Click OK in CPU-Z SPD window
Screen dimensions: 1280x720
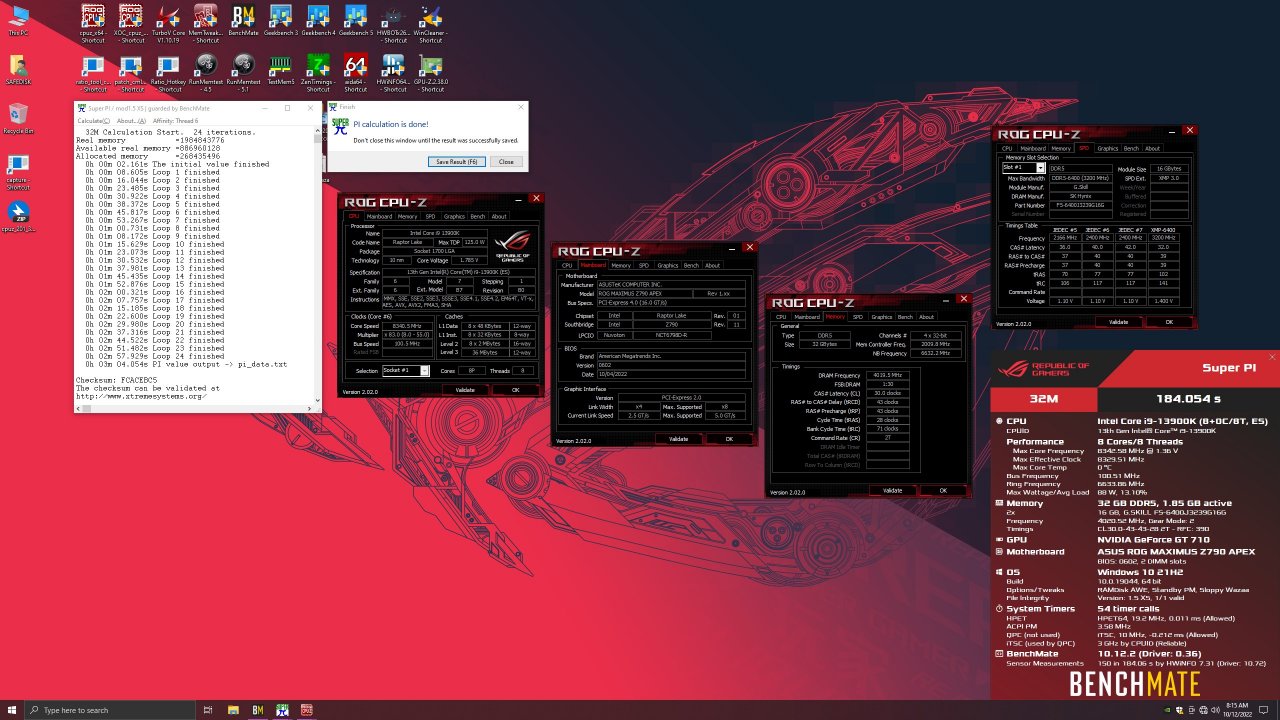coord(1171,322)
